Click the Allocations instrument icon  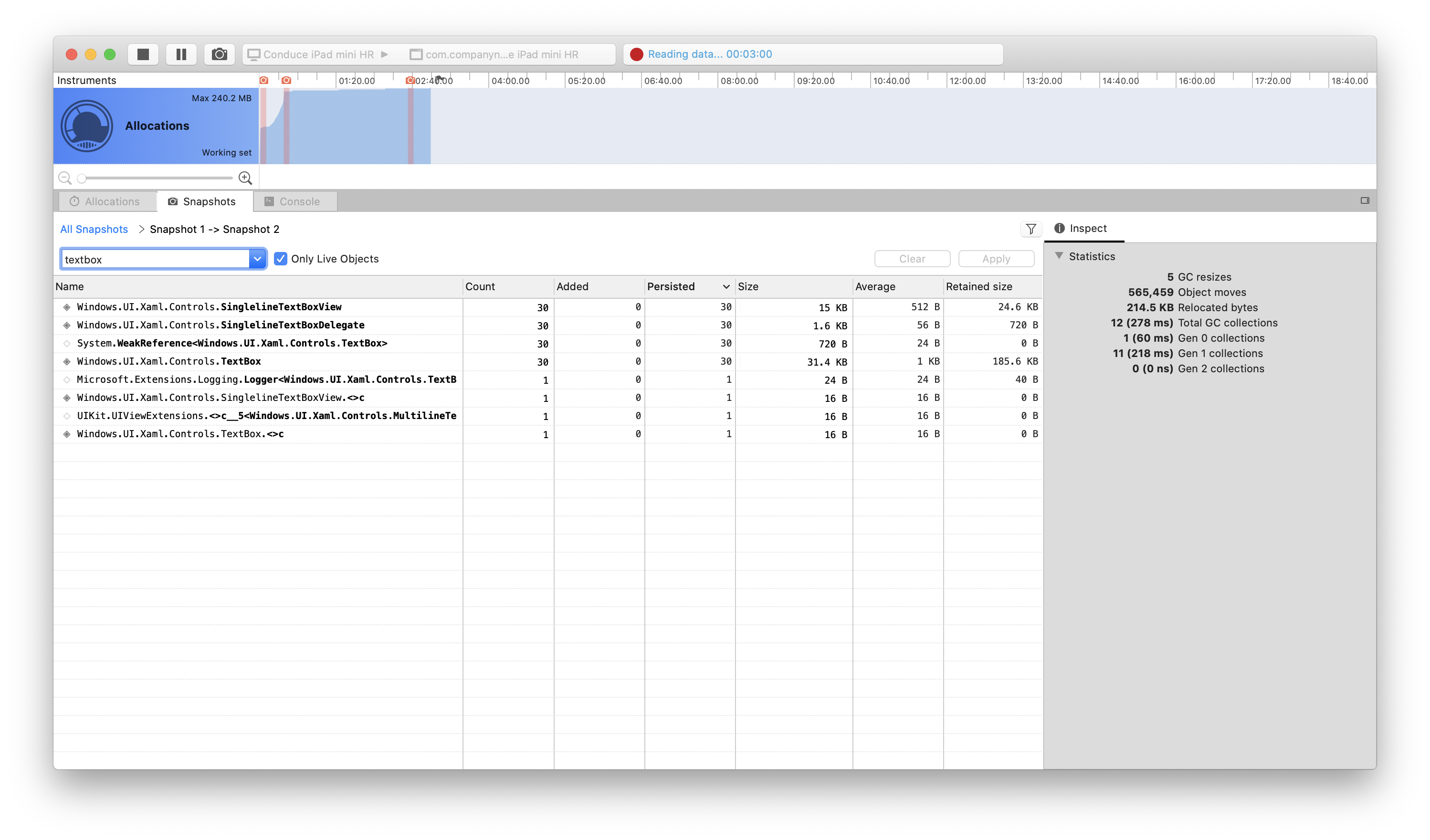click(x=87, y=126)
